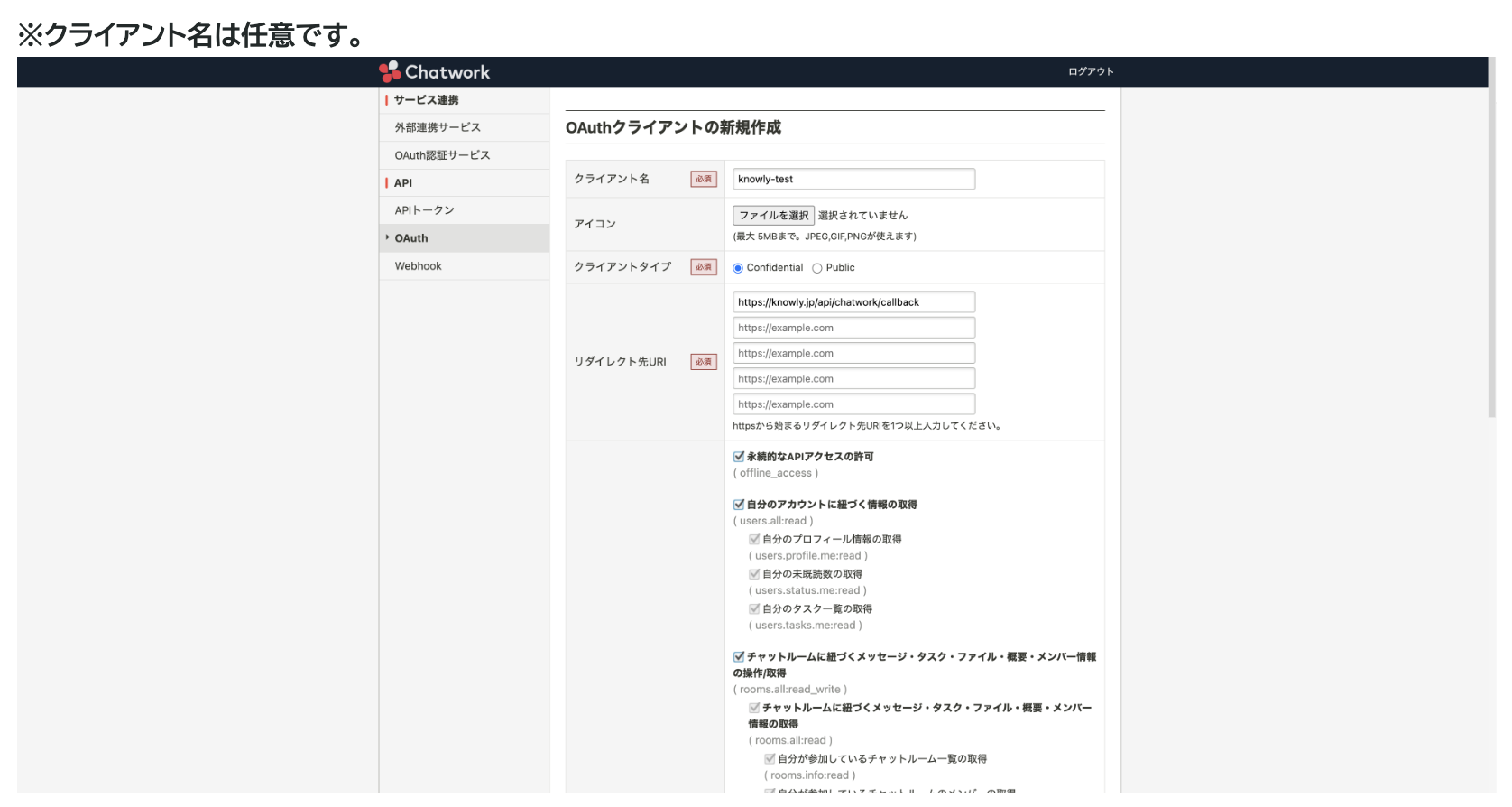Toggle the rooms.all:read_write scope checkbox

(739, 657)
